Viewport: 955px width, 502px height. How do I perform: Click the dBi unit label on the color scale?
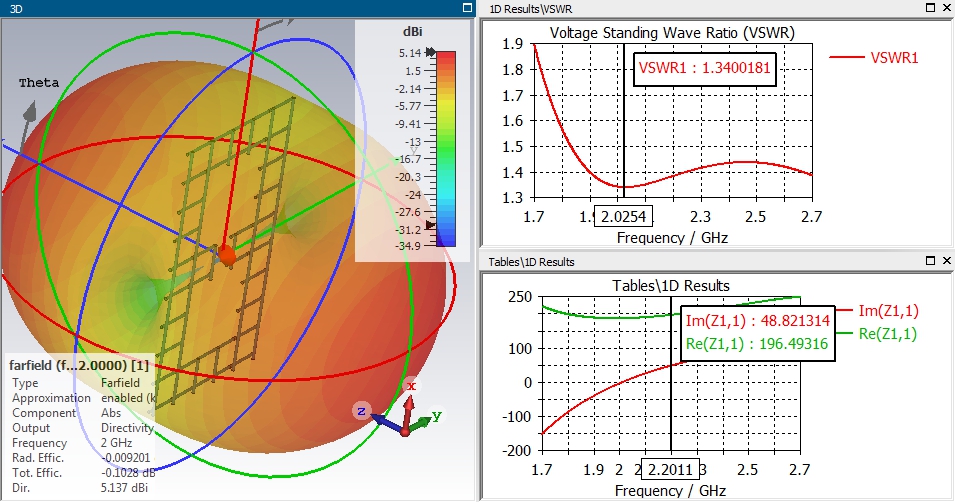click(x=413, y=32)
